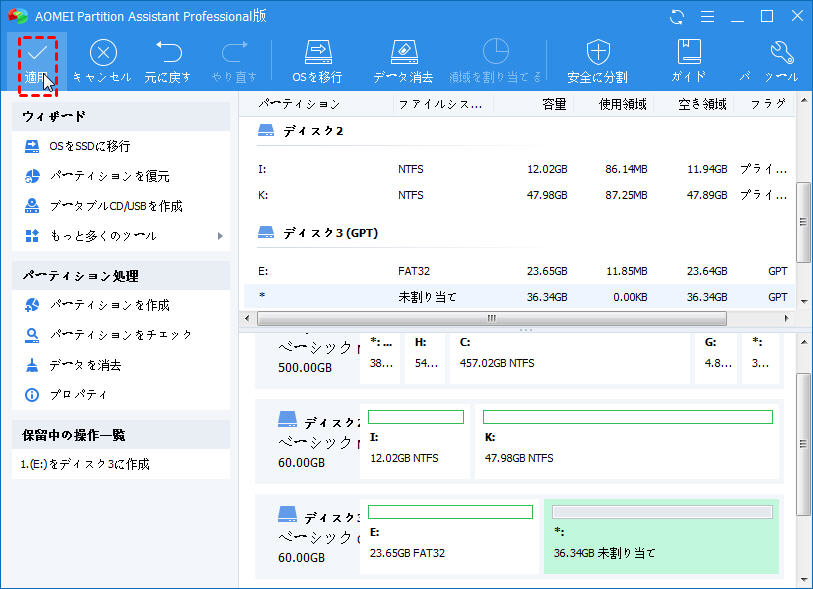Sort by ファイルシス... column header
Screen dimensions: 813x589
[442, 104]
